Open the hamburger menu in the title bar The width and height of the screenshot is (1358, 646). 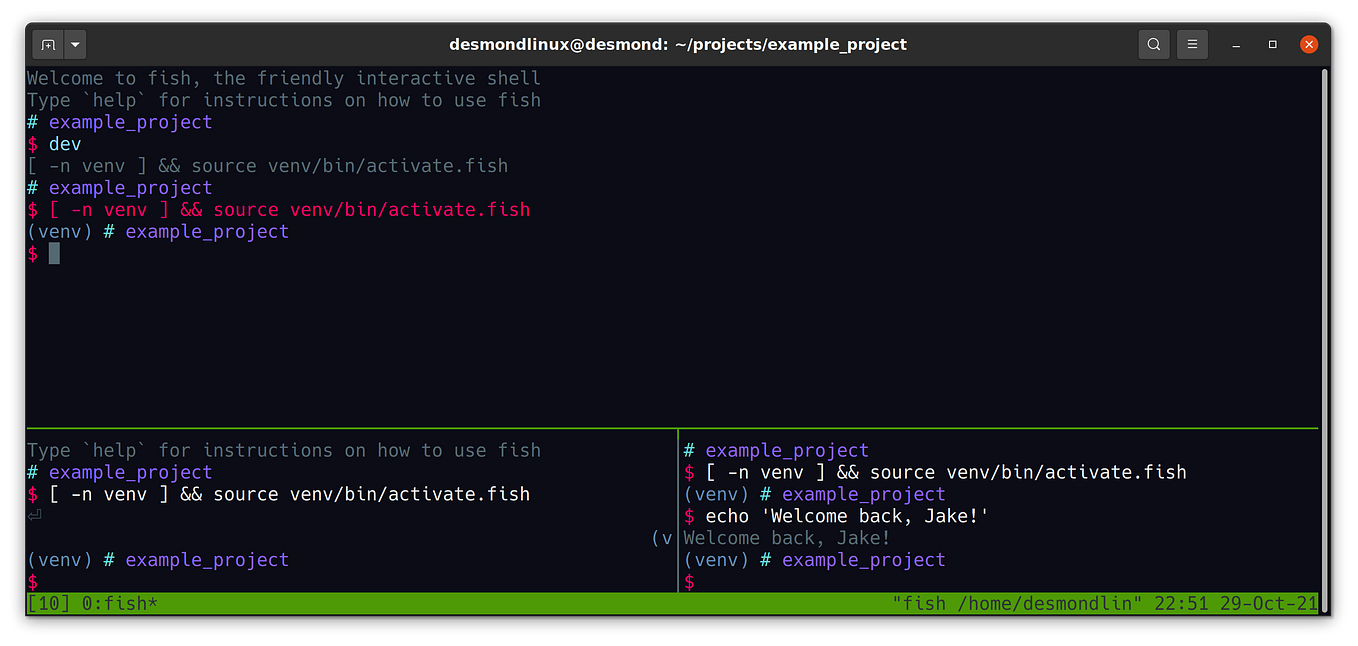pos(1192,44)
